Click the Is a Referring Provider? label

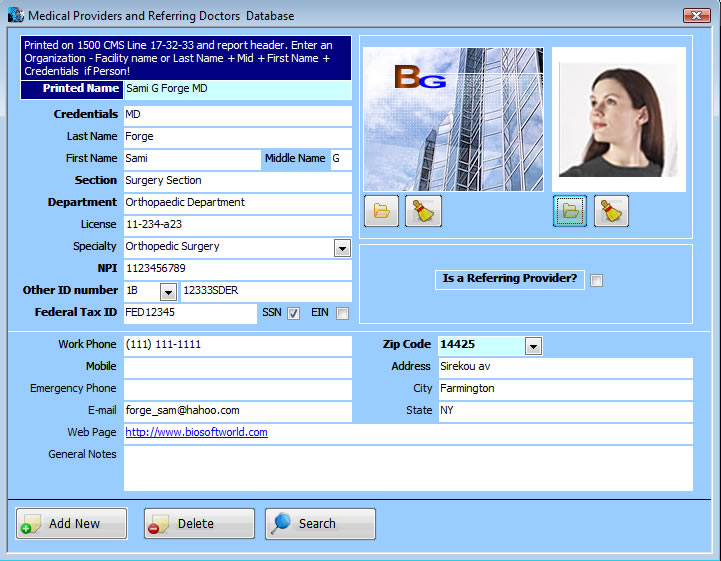point(509,279)
